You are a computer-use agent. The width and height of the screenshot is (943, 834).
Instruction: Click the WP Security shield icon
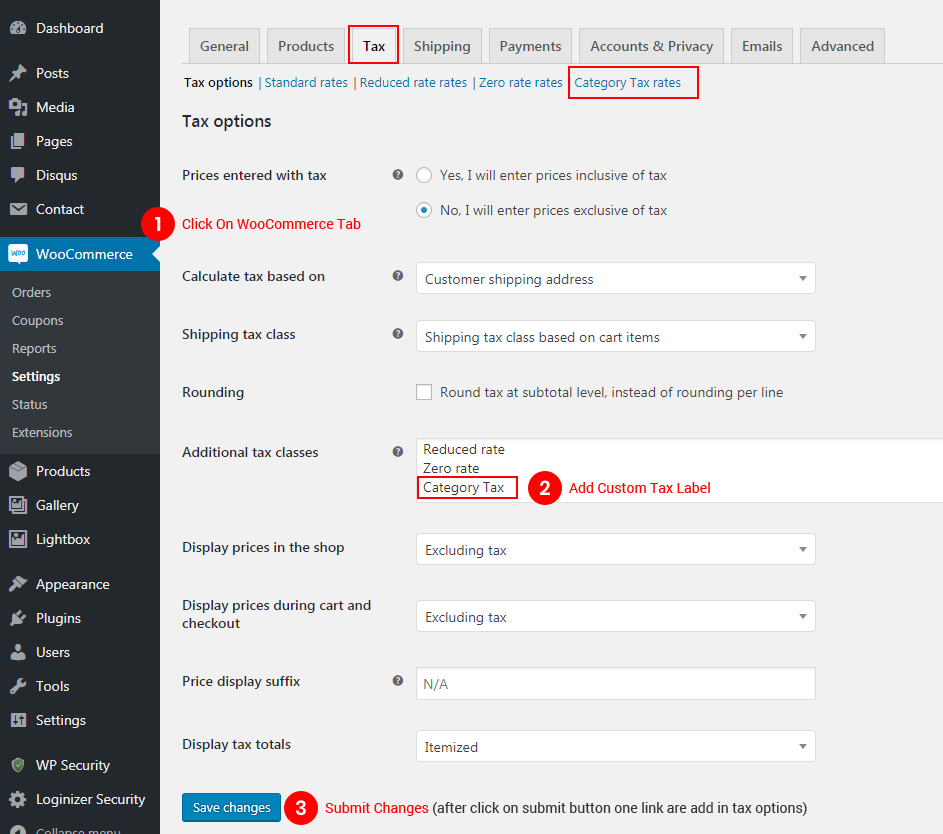[18, 765]
